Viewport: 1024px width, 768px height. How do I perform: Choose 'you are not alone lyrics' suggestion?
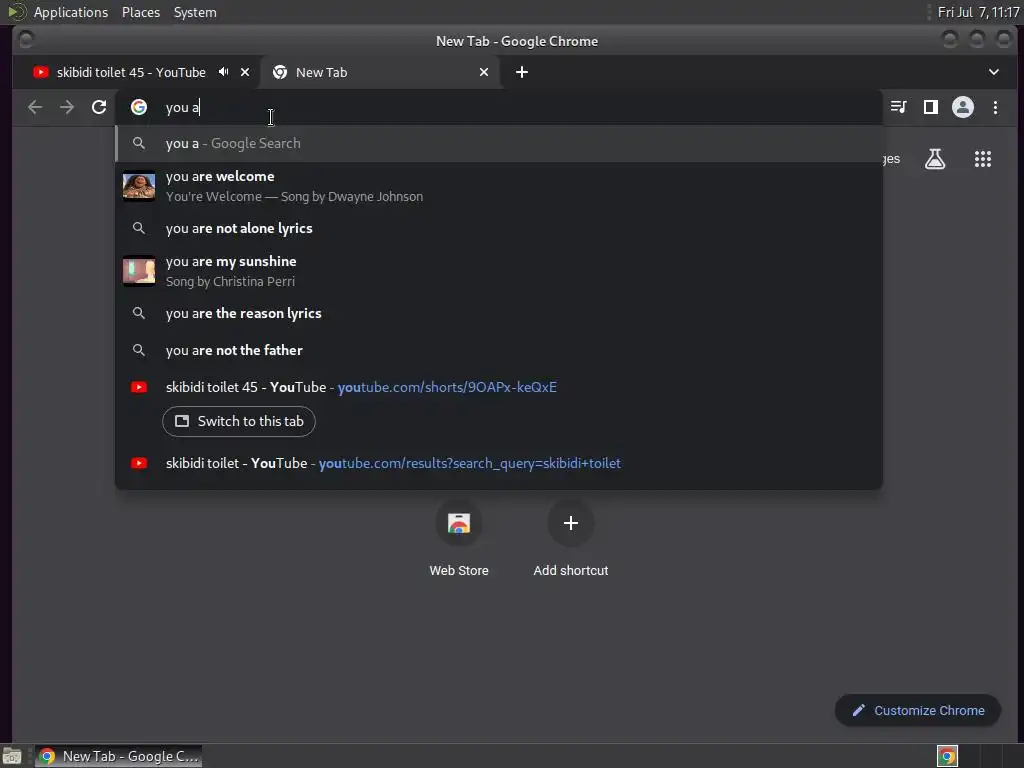tap(499, 228)
